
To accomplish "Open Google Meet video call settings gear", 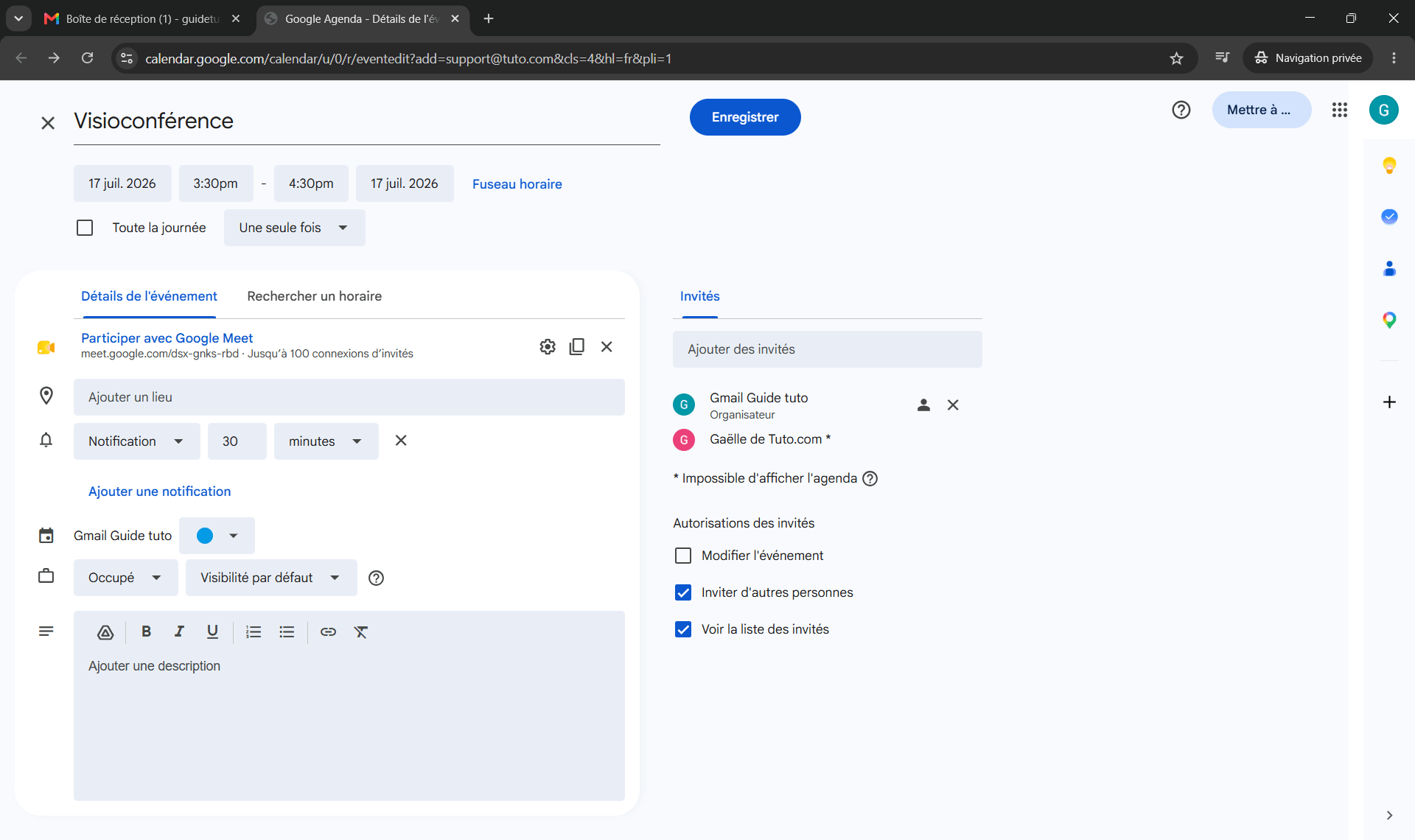I will click(x=548, y=346).
